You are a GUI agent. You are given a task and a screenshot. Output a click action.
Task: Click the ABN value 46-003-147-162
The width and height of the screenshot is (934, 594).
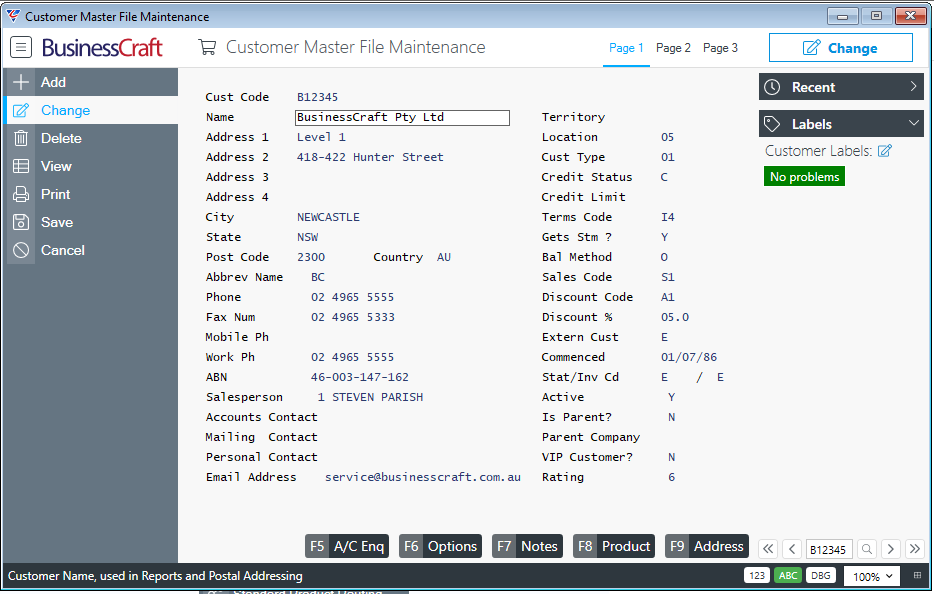tap(360, 377)
